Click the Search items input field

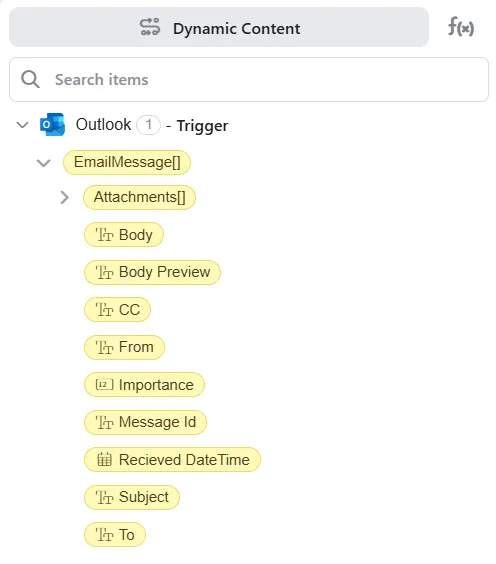[249, 79]
